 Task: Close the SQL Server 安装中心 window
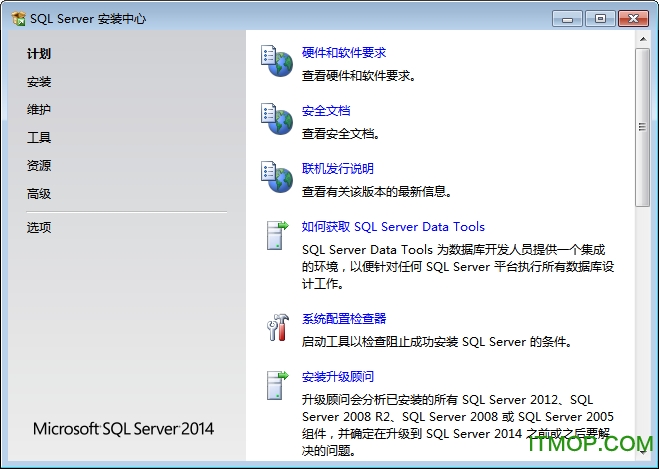[x=633, y=19]
